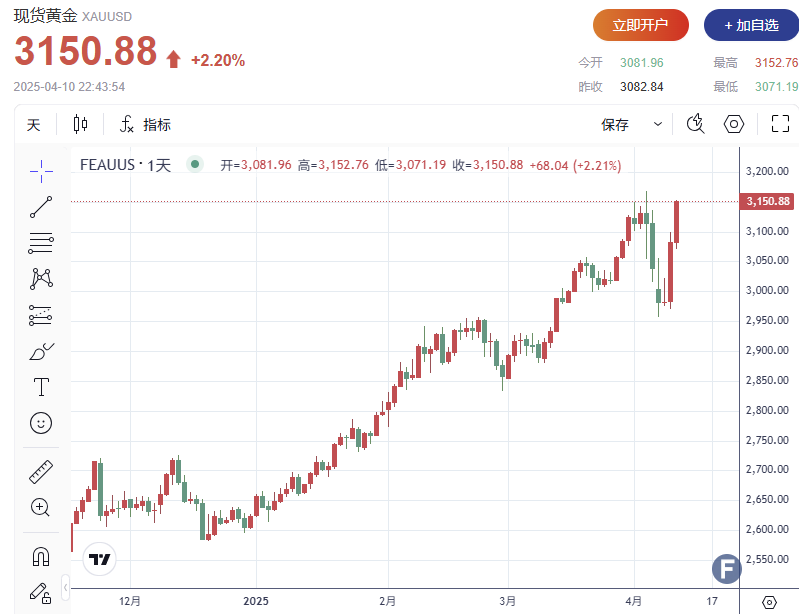Toggle fullscreen chart mode

(x=780, y=124)
